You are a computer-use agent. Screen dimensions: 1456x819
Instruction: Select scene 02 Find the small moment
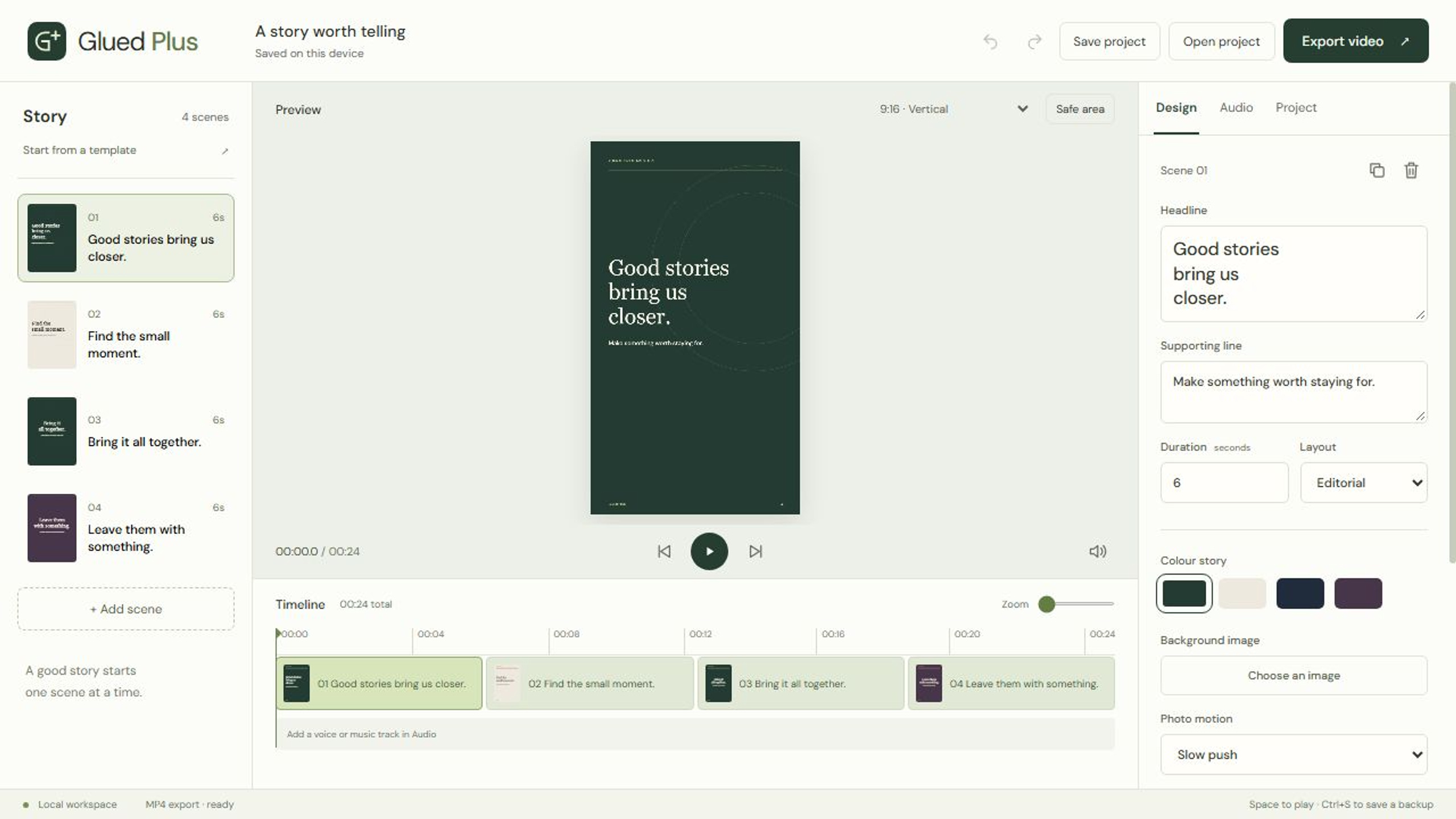tap(126, 334)
